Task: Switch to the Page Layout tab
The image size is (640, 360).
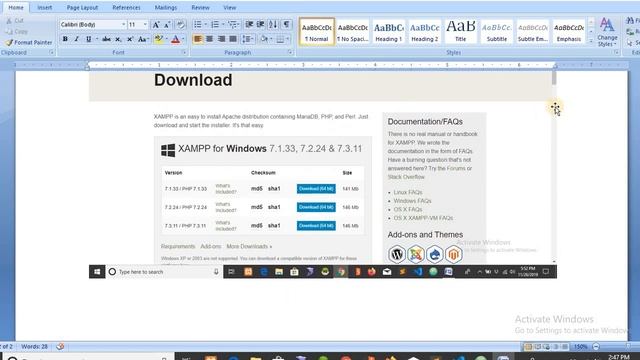Action: click(x=82, y=7)
